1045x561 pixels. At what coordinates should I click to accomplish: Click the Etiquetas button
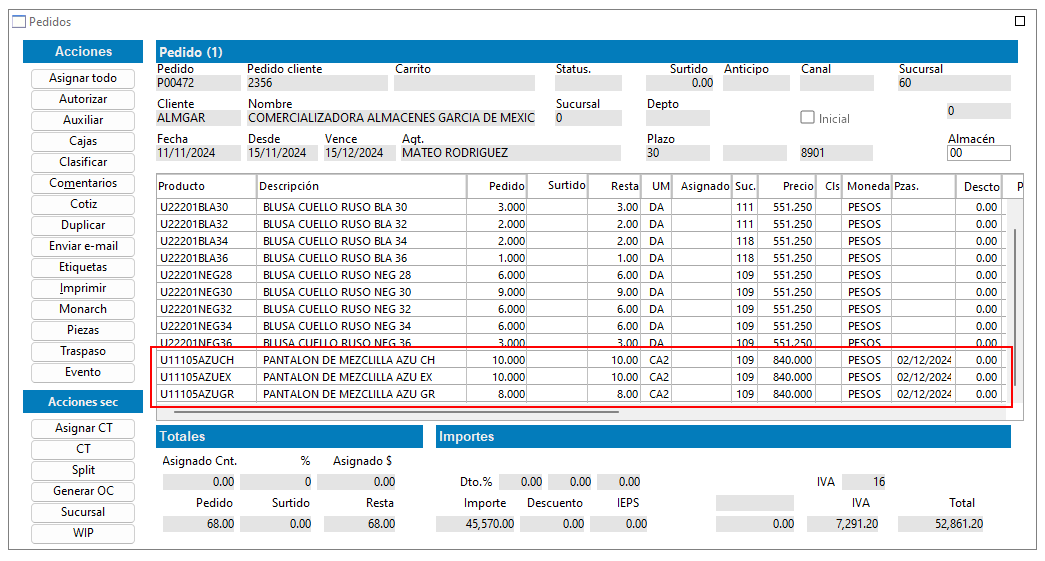point(83,267)
